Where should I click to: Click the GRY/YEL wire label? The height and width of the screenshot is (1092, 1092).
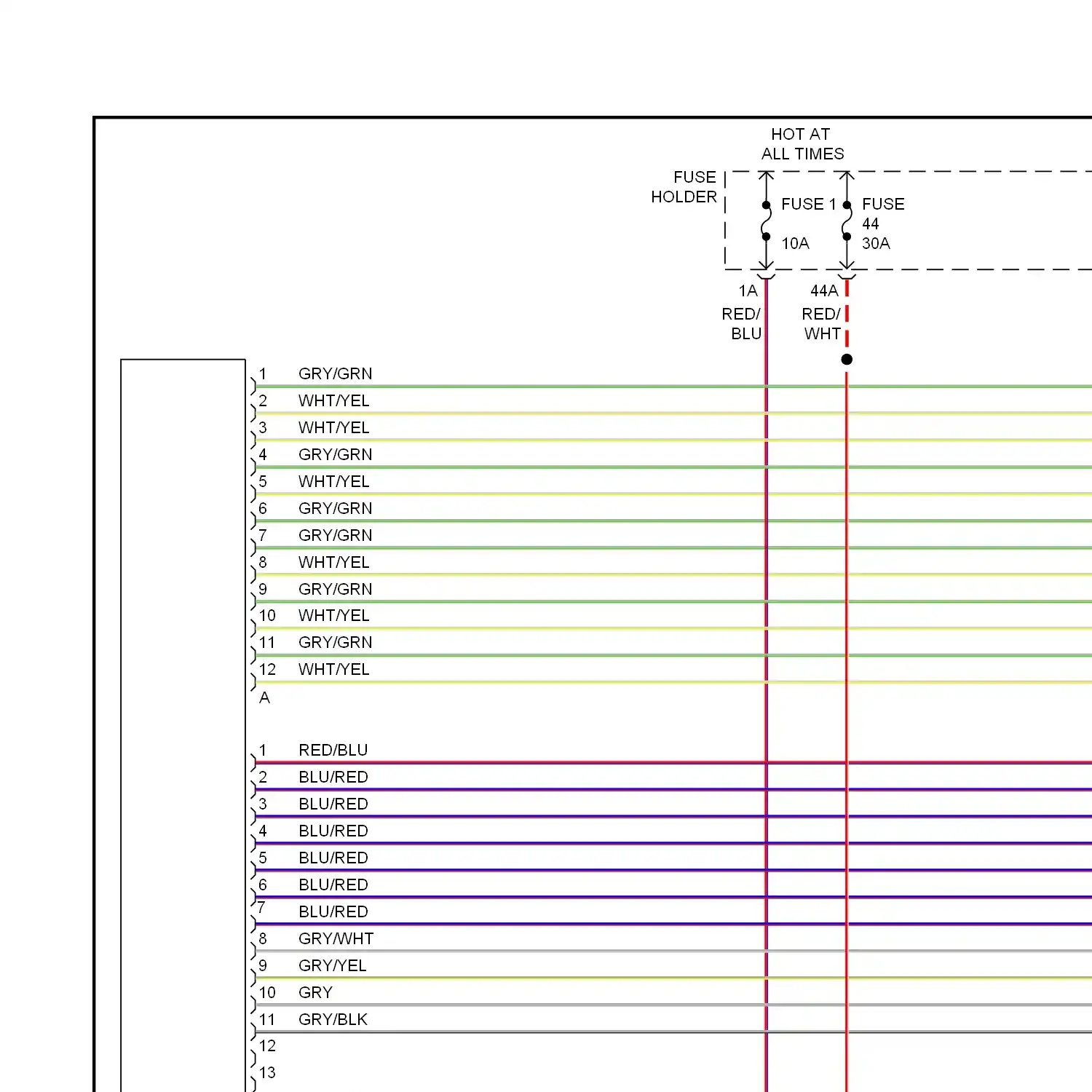click(x=332, y=965)
